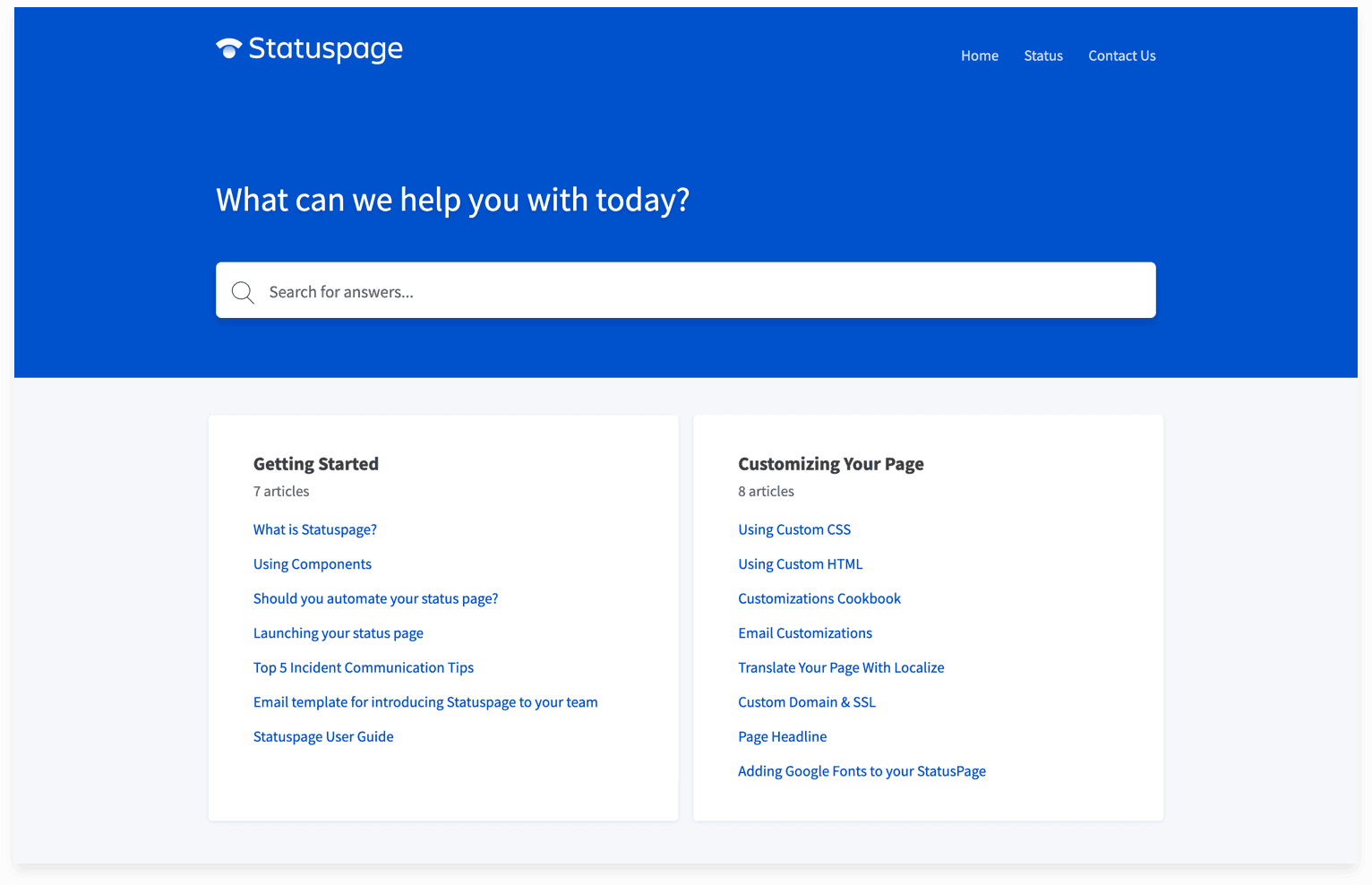Open the Statuspage User Guide

click(322, 736)
